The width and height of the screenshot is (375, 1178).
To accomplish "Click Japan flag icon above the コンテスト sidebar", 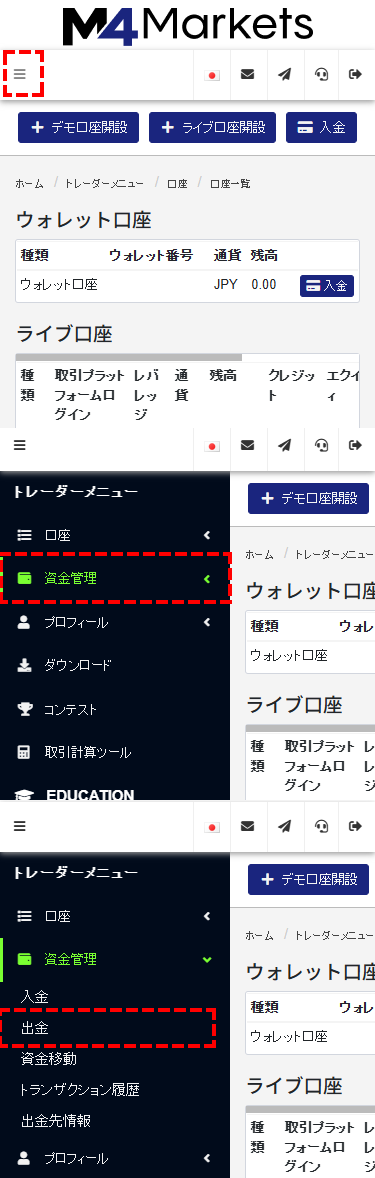I will (212, 446).
